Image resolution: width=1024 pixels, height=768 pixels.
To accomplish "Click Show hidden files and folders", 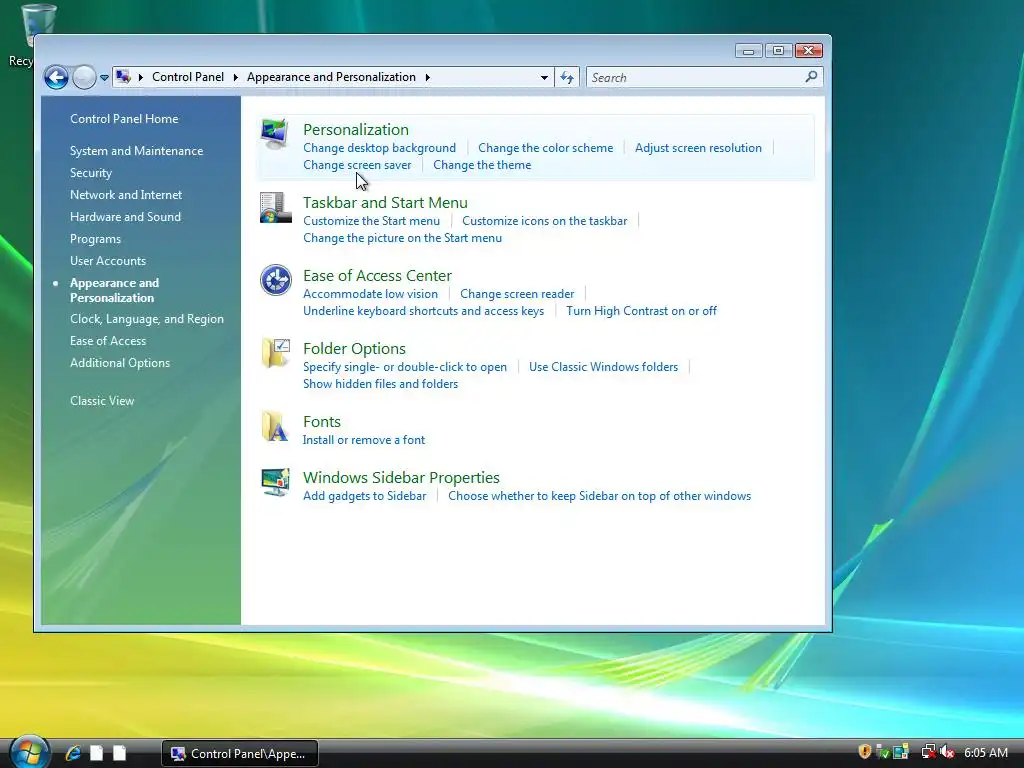I will (381, 384).
